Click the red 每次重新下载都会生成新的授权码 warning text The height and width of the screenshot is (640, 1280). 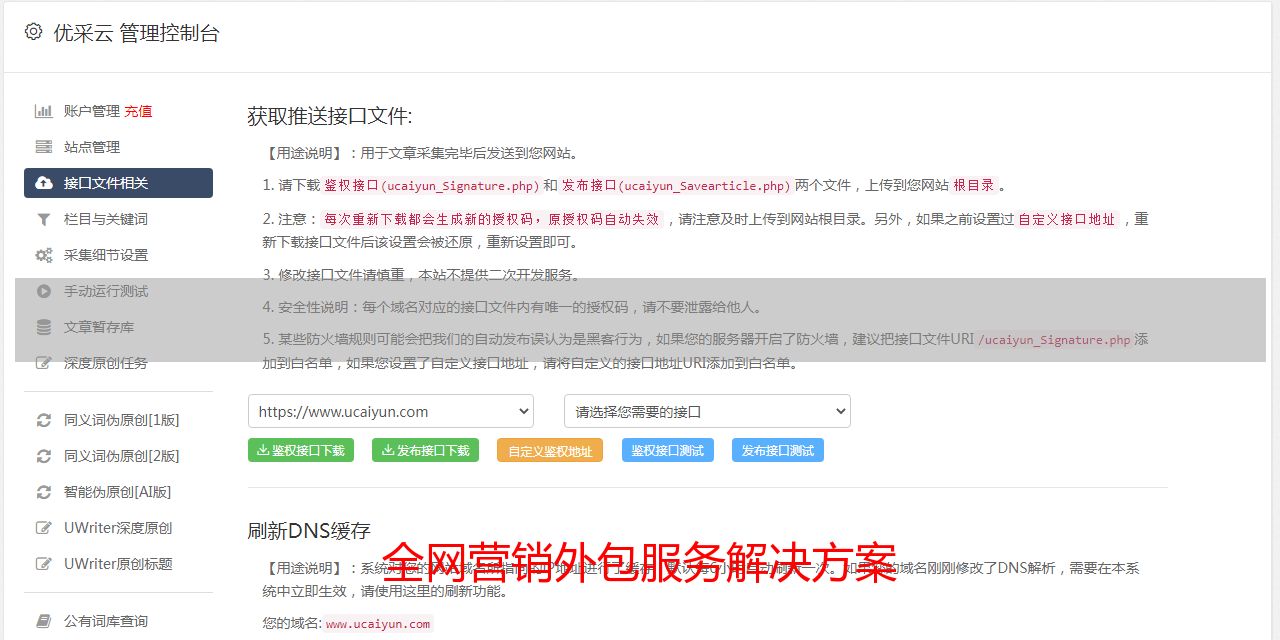(x=492, y=219)
